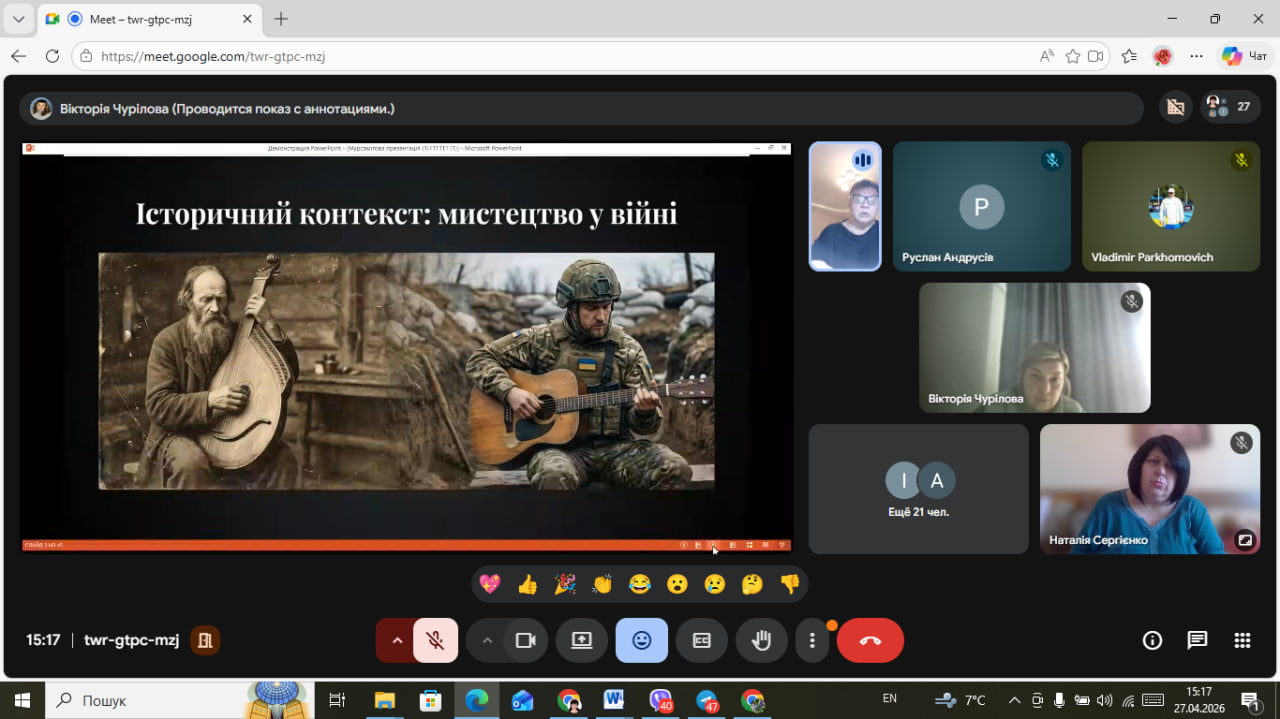Open the in-call chat panel

[x=1197, y=641]
